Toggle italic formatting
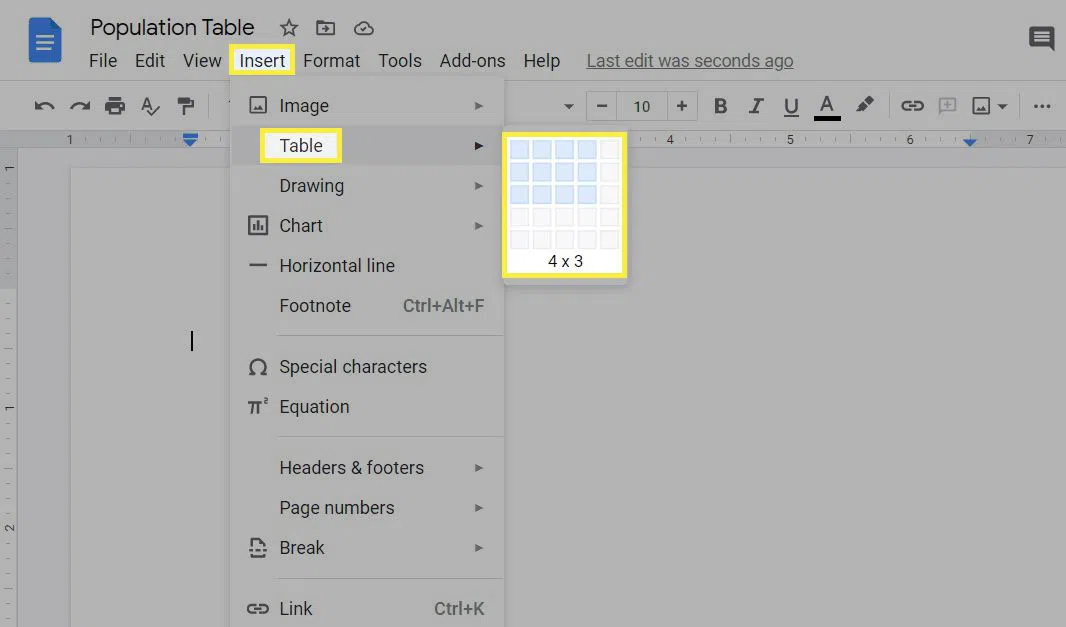 tap(756, 106)
